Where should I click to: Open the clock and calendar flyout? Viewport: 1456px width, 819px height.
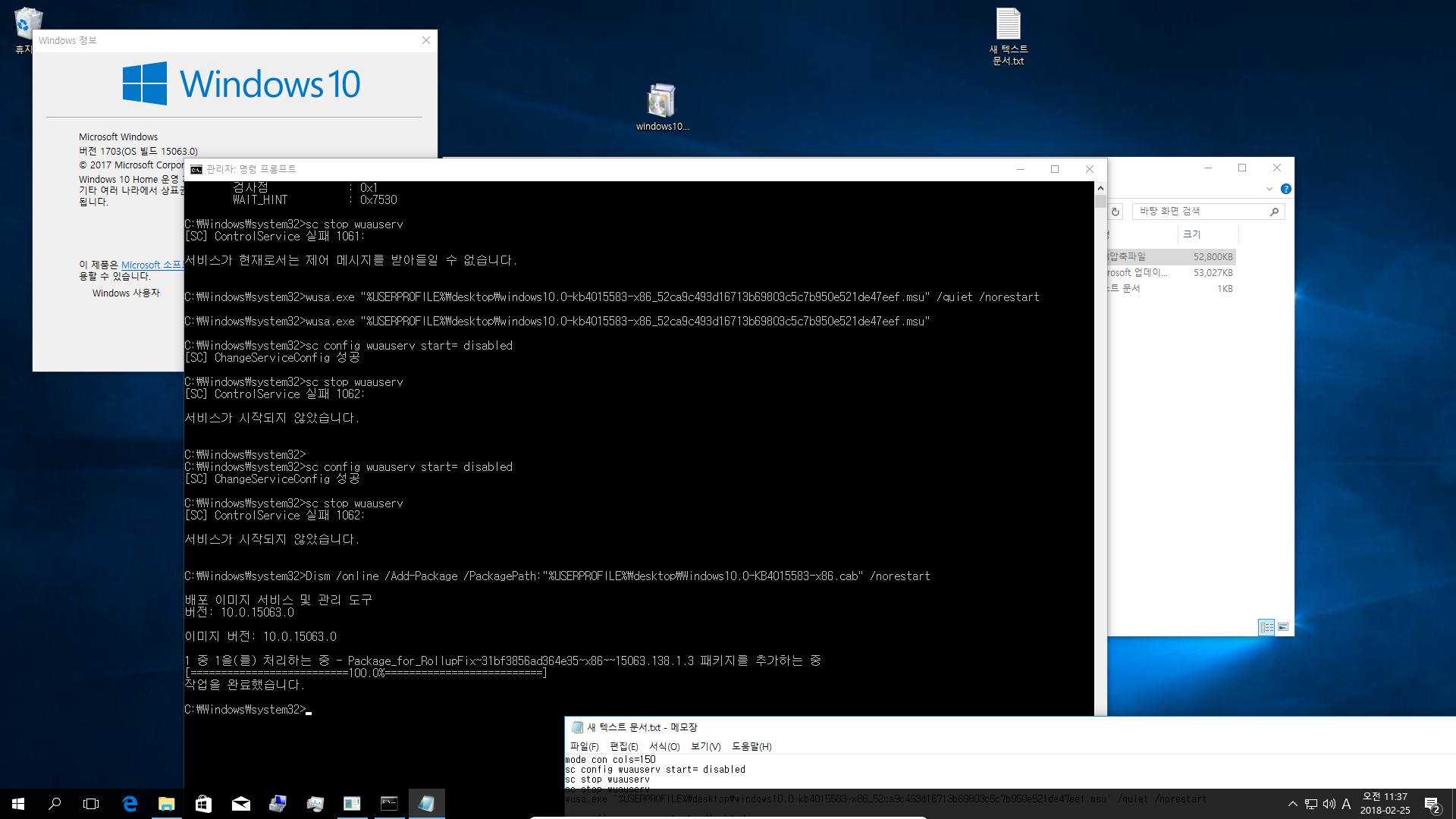[x=1385, y=804]
